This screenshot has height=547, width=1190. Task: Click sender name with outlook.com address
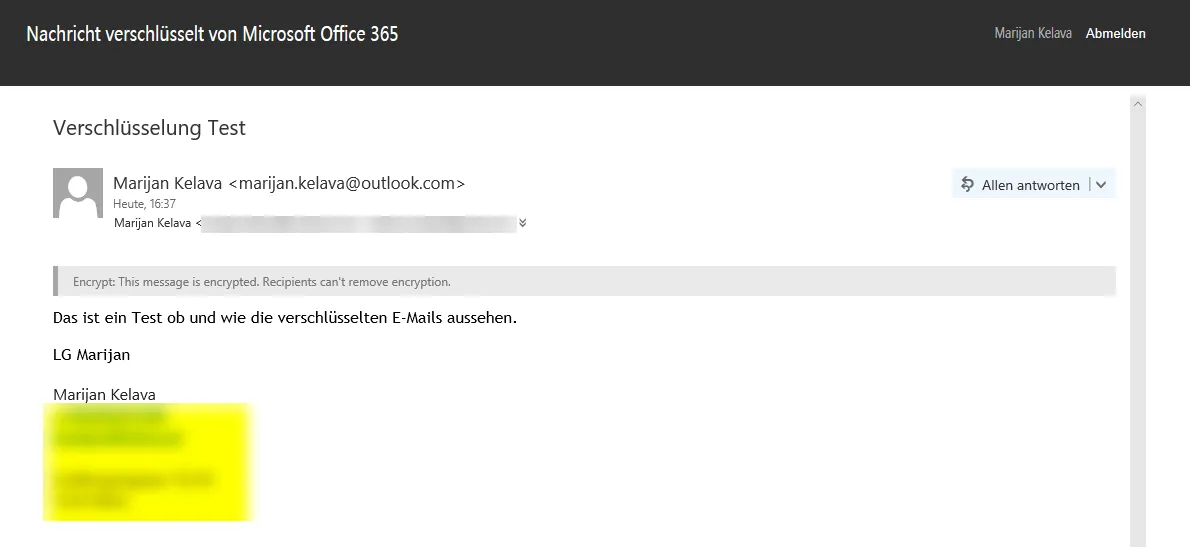coord(289,183)
